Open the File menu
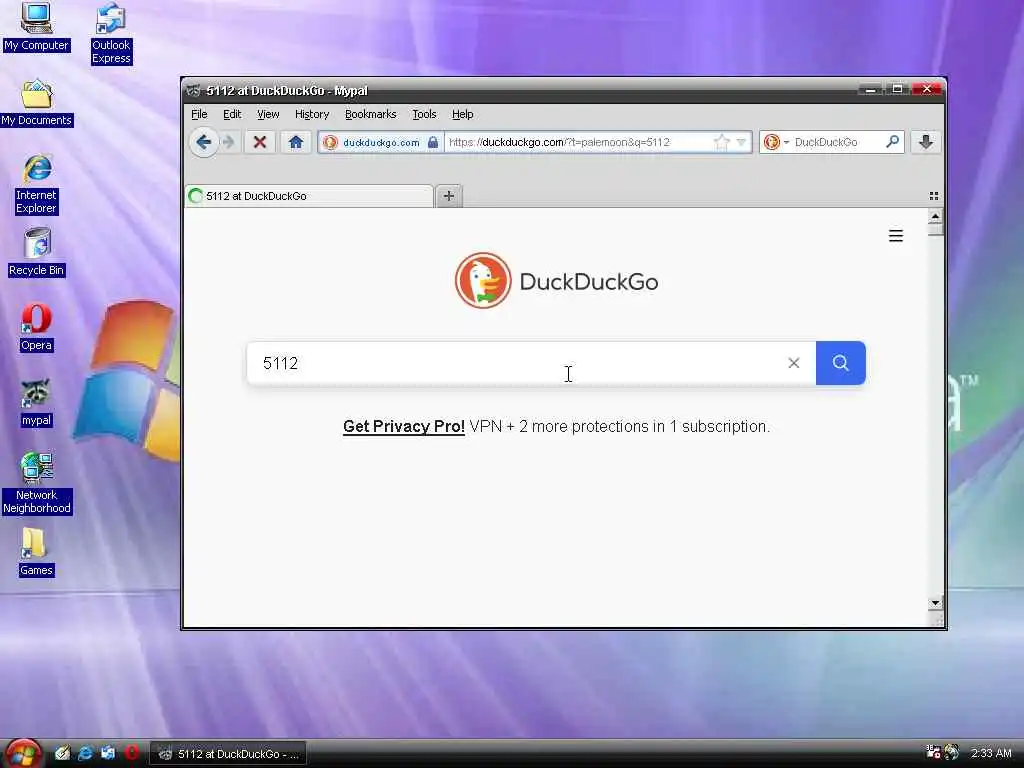 [x=199, y=114]
